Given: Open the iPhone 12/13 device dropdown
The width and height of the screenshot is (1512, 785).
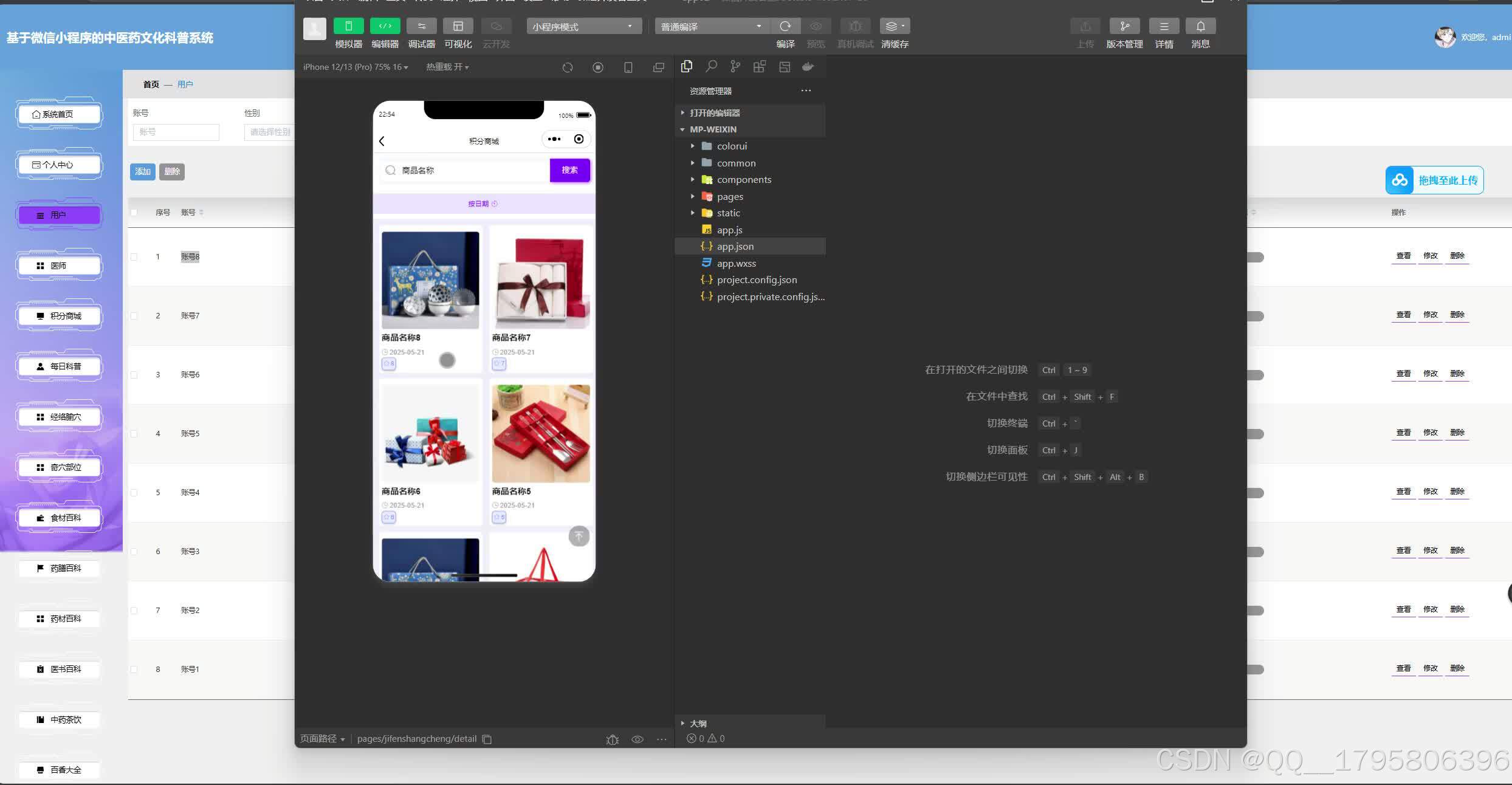Looking at the screenshot, I should point(355,67).
